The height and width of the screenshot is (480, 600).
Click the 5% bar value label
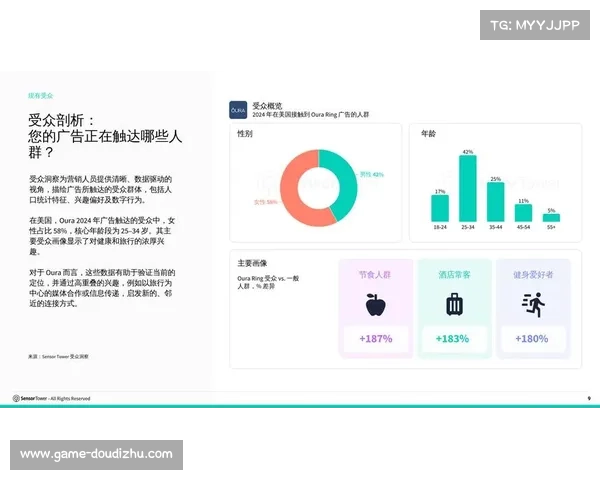click(x=551, y=211)
